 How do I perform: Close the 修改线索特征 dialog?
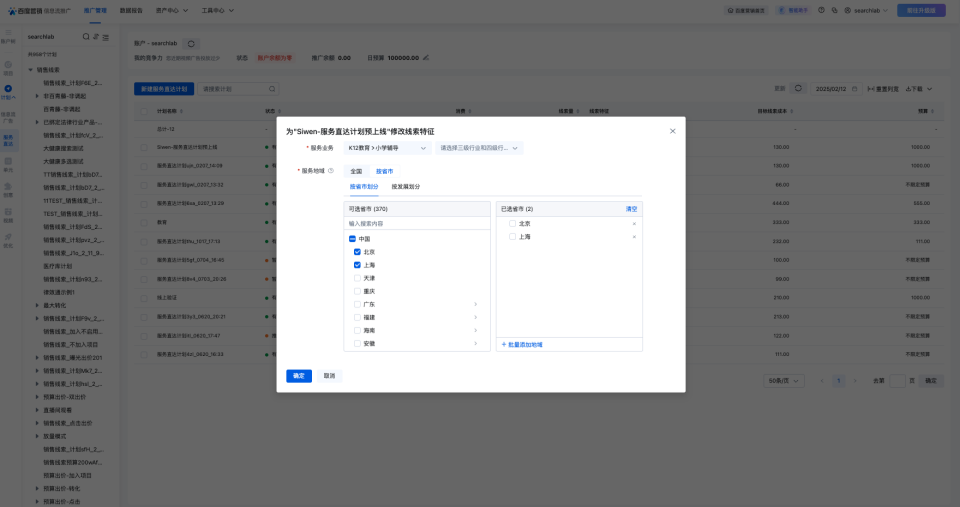pos(672,131)
